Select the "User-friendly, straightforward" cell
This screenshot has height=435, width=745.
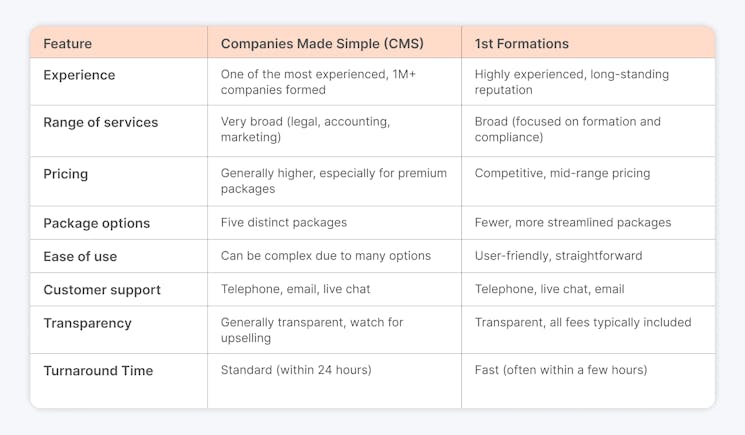point(558,256)
